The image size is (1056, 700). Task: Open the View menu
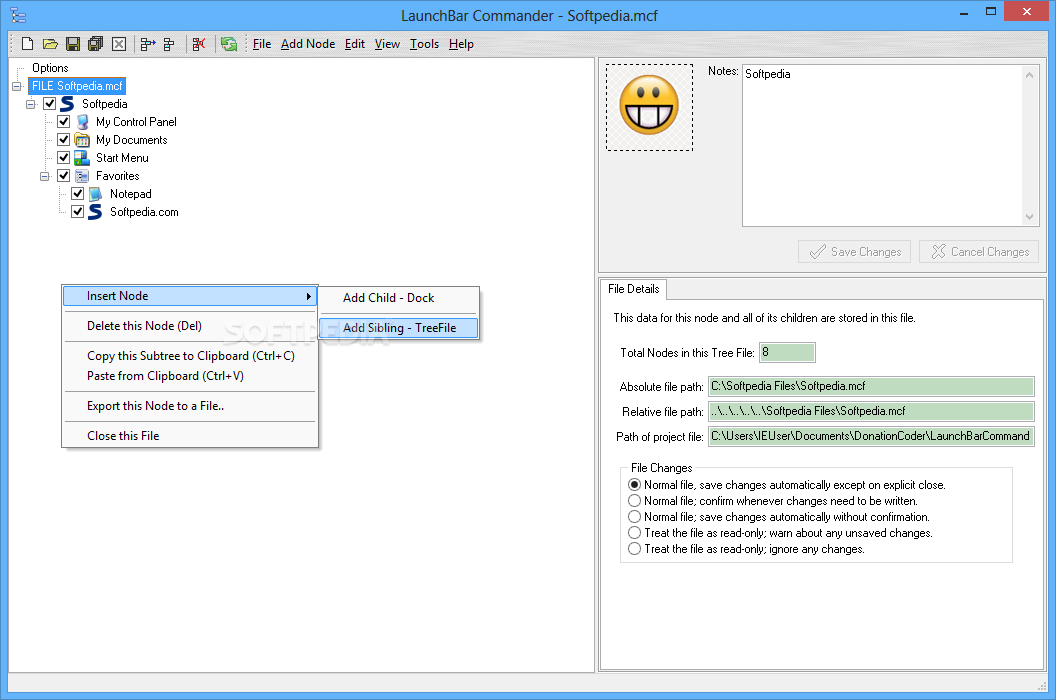tap(387, 44)
